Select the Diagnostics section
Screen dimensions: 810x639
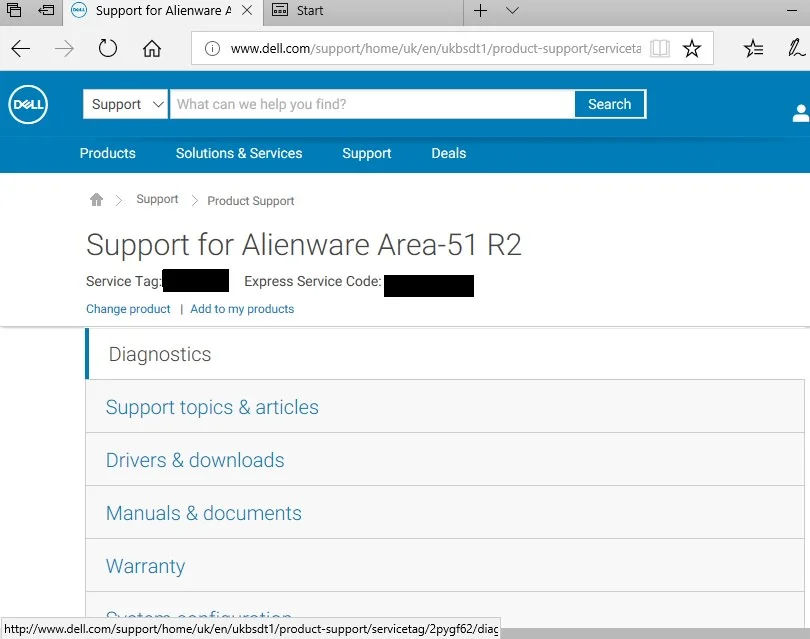tap(445, 354)
